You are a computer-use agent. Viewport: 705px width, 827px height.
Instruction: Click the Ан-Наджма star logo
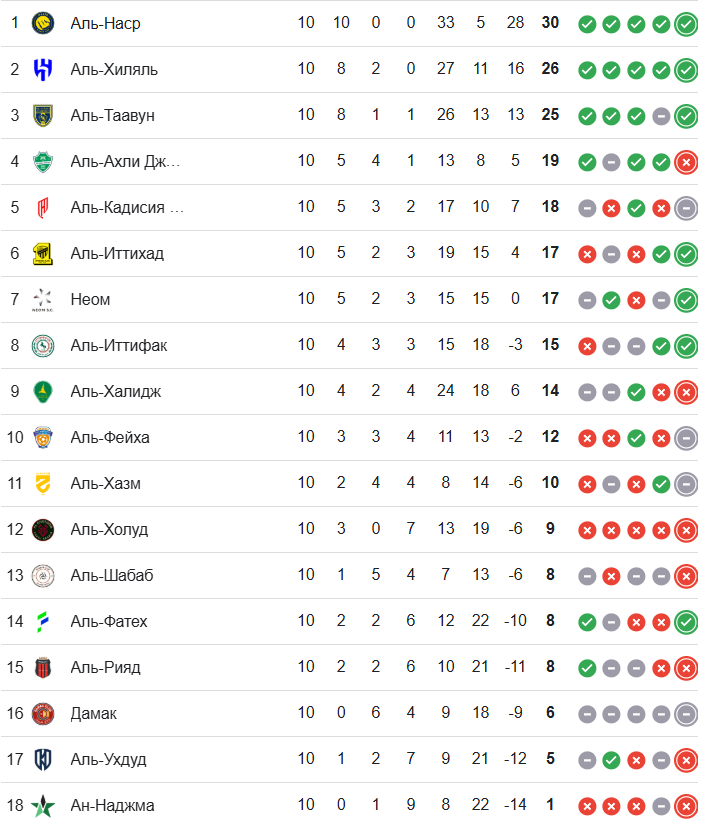pos(43,805)
